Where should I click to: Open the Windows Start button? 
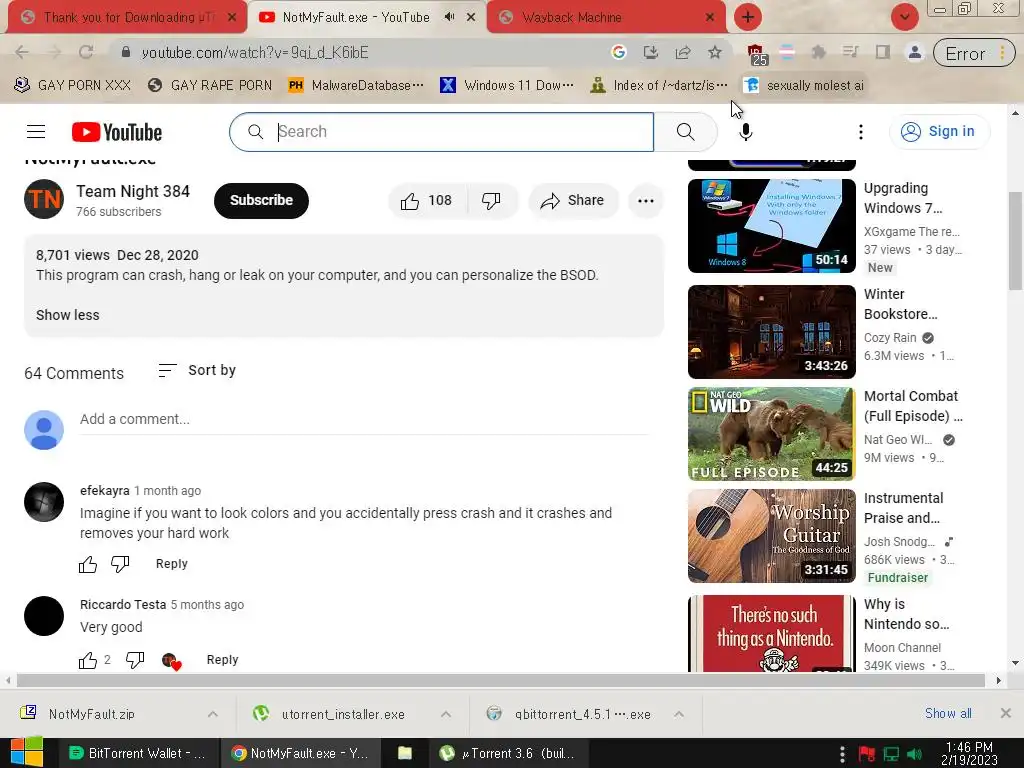click(27, 753)
